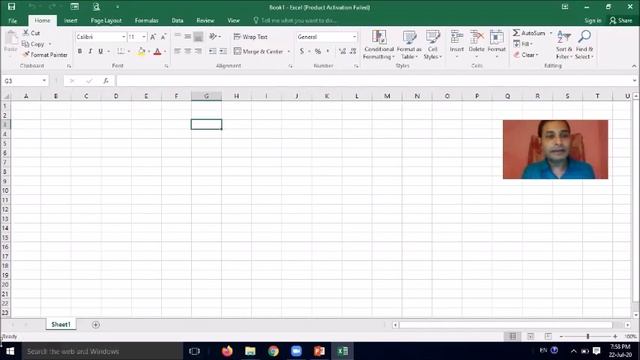The height and width of the screenshot is (360, 640).
Task: Open the File tab
Action: [13, 20]
